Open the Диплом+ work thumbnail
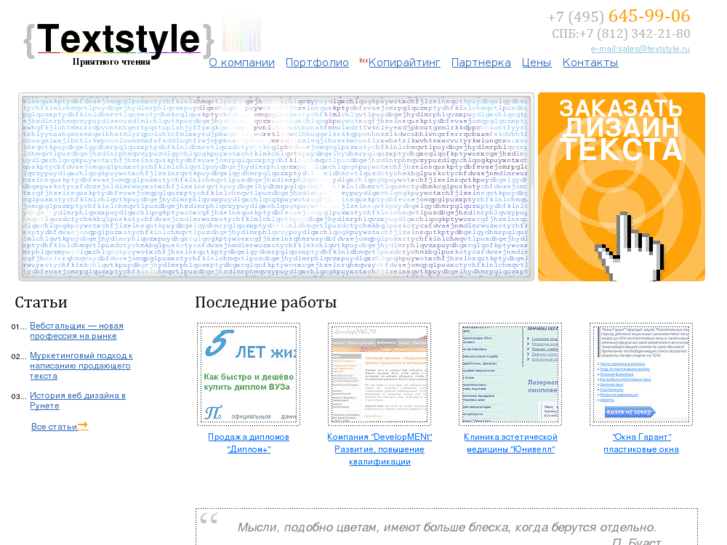This screenshot has width=727, height=545. pyautogui.click(x=249, y=374)
